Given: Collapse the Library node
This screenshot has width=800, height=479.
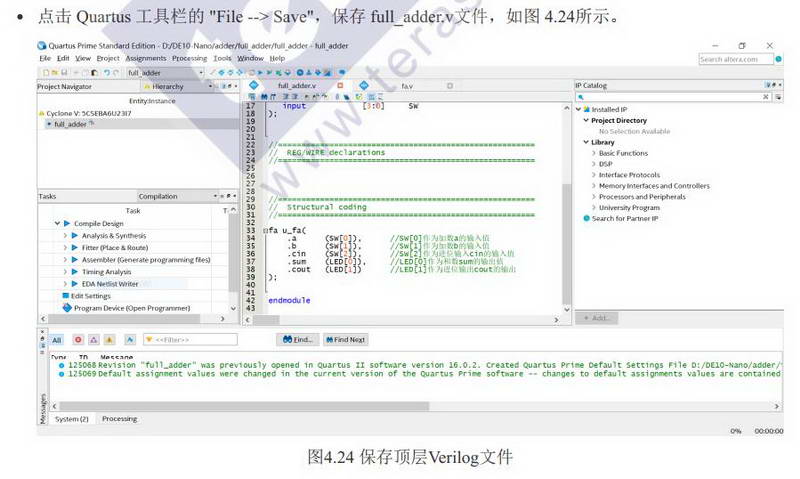Looking at the screenshot, I should click(586, 142).
